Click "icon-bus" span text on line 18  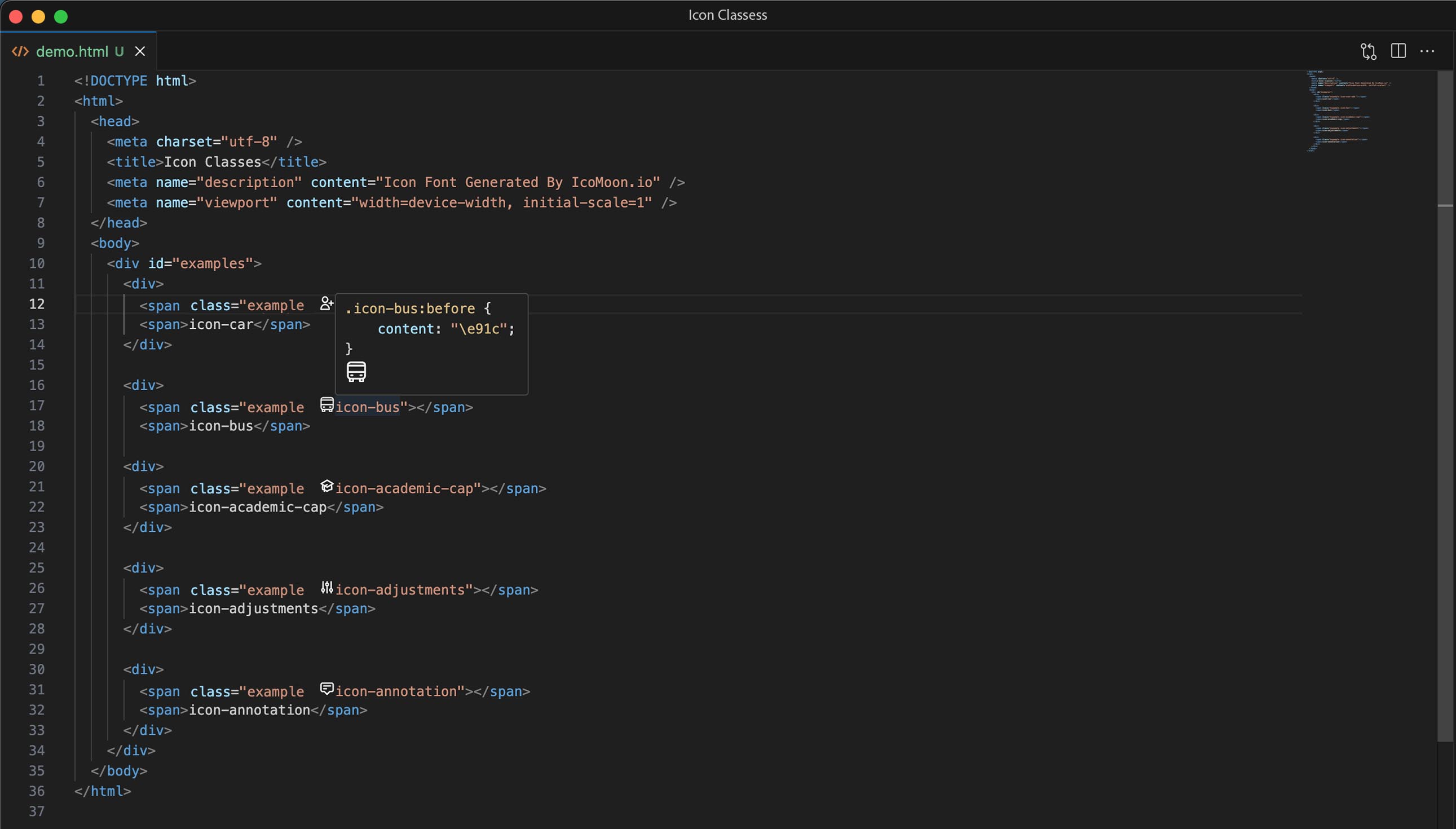(221, 426)
